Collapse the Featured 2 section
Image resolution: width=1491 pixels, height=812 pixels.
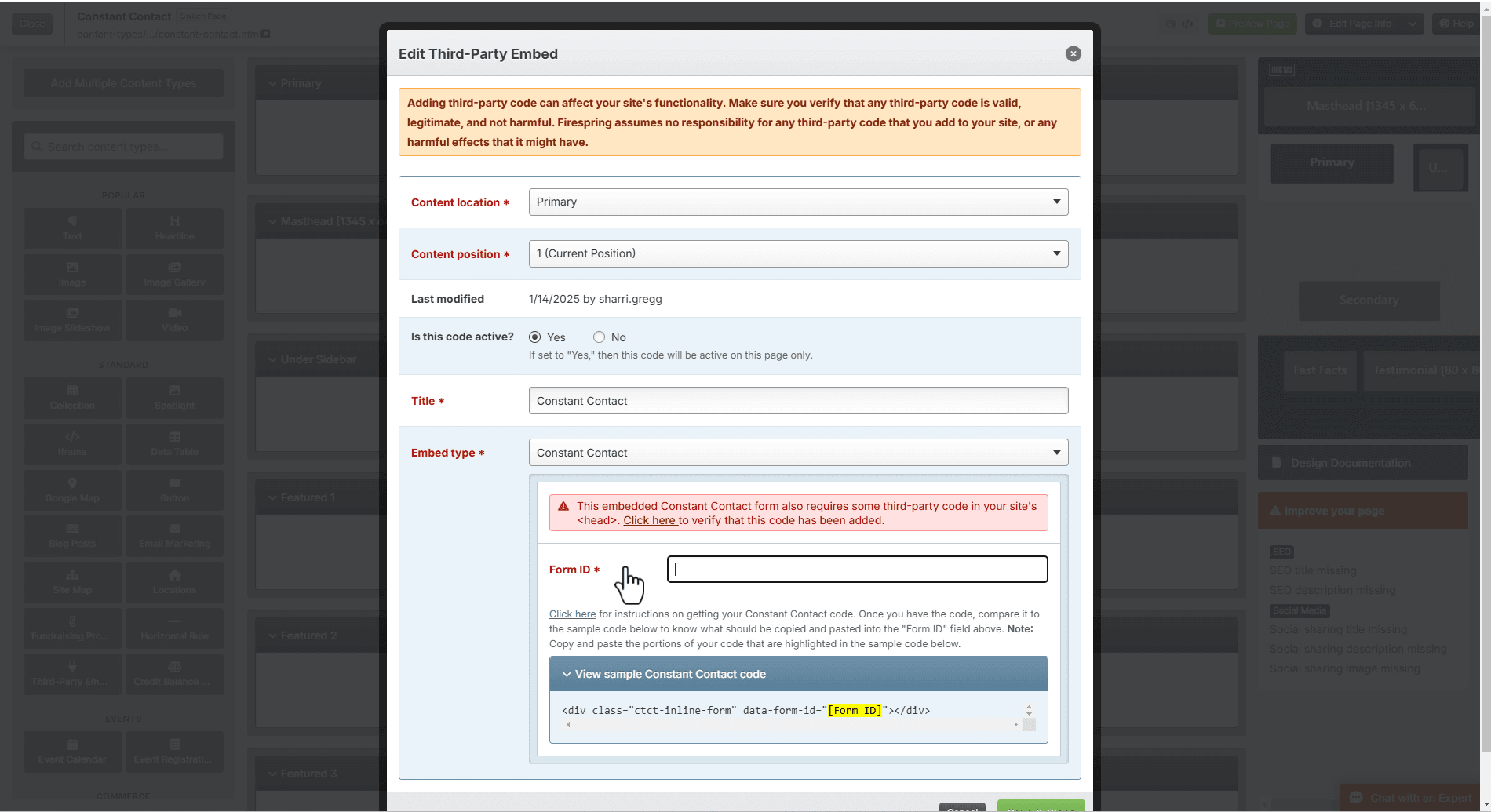pos(272,635)
